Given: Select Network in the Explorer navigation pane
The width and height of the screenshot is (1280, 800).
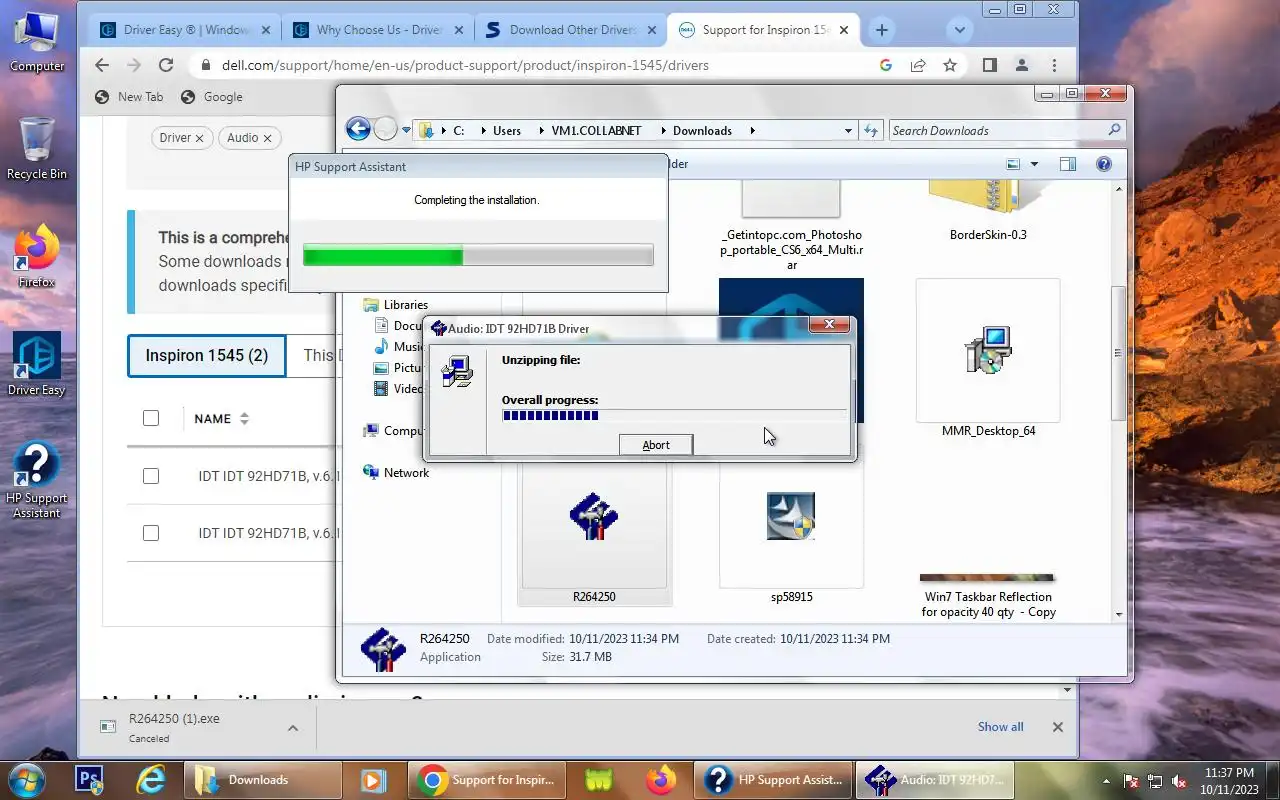Looking at the screenshot, I should coord(406,473).
